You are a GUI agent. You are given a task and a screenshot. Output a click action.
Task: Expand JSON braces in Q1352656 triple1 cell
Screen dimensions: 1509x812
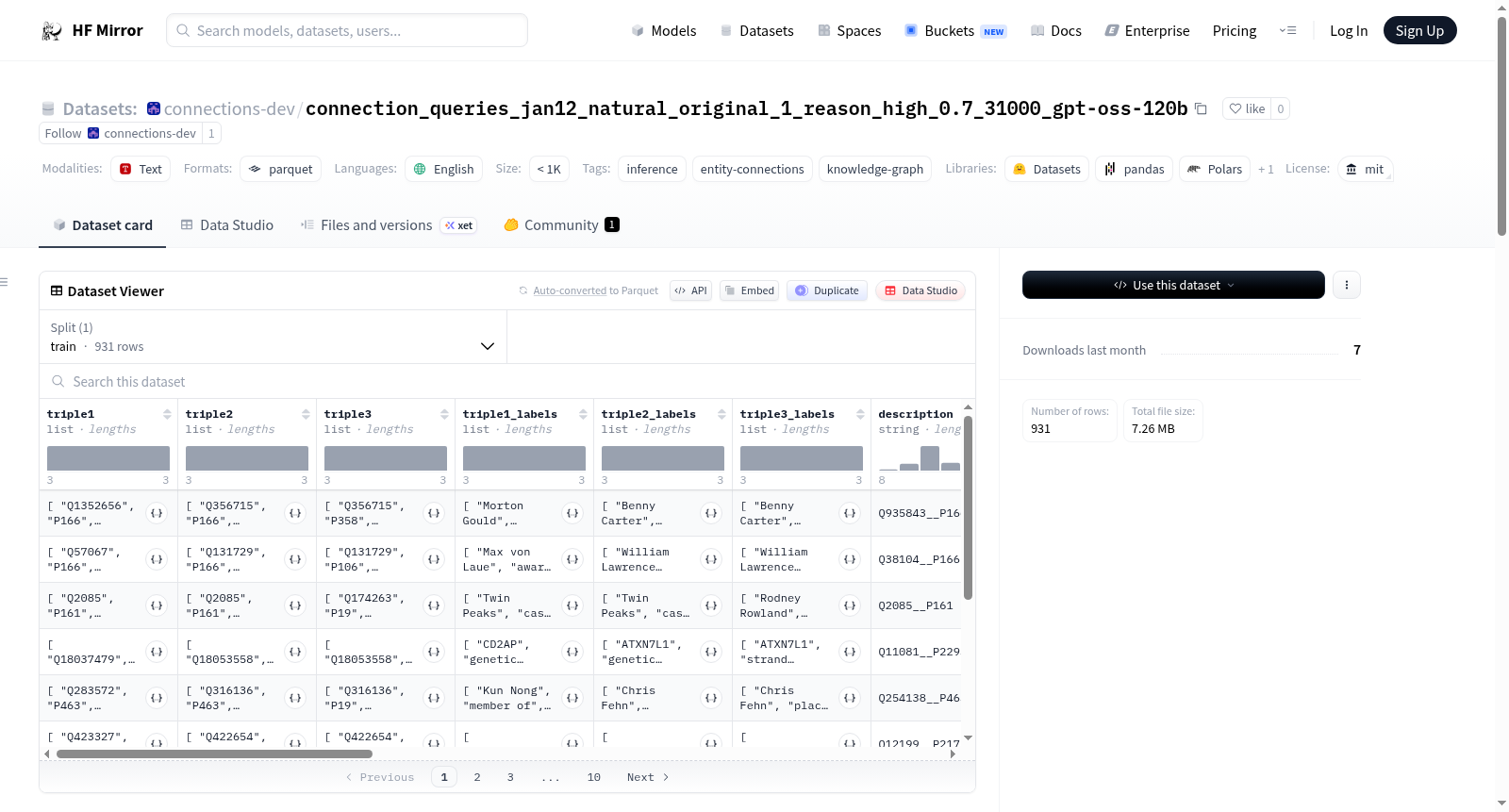(x=157, y=513)
